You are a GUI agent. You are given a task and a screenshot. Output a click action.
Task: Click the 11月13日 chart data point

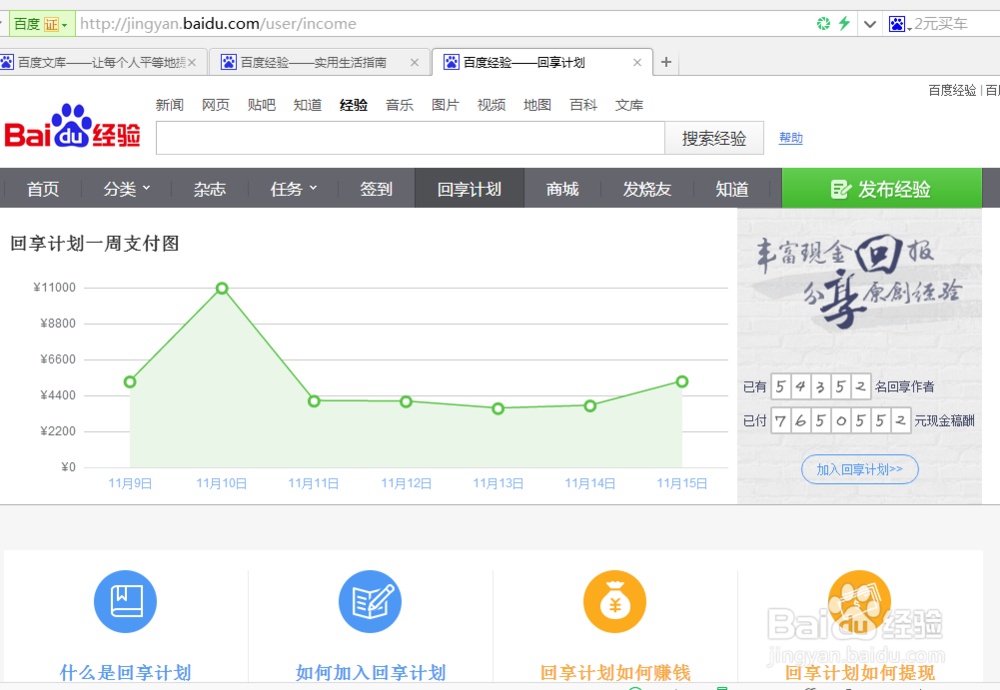[498, 408]
